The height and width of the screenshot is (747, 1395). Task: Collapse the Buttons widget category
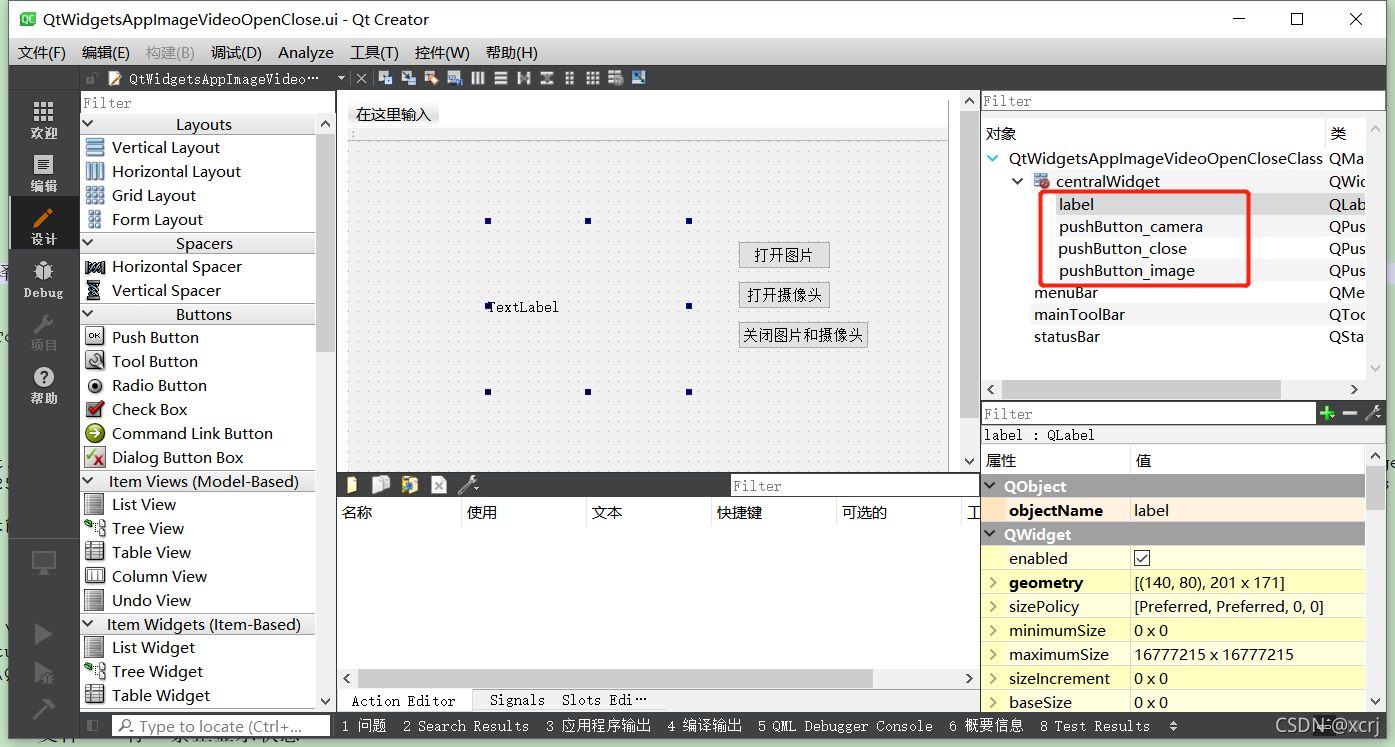[87, 314]
